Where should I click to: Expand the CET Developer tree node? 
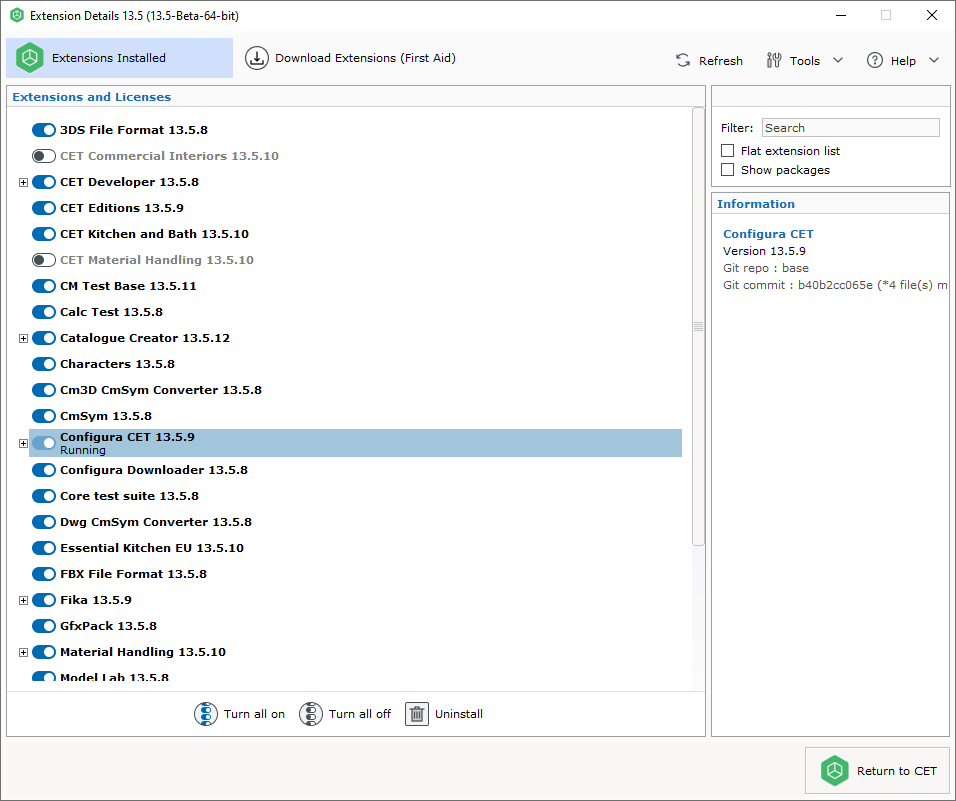pyautogui.click(x=23, y=182)
